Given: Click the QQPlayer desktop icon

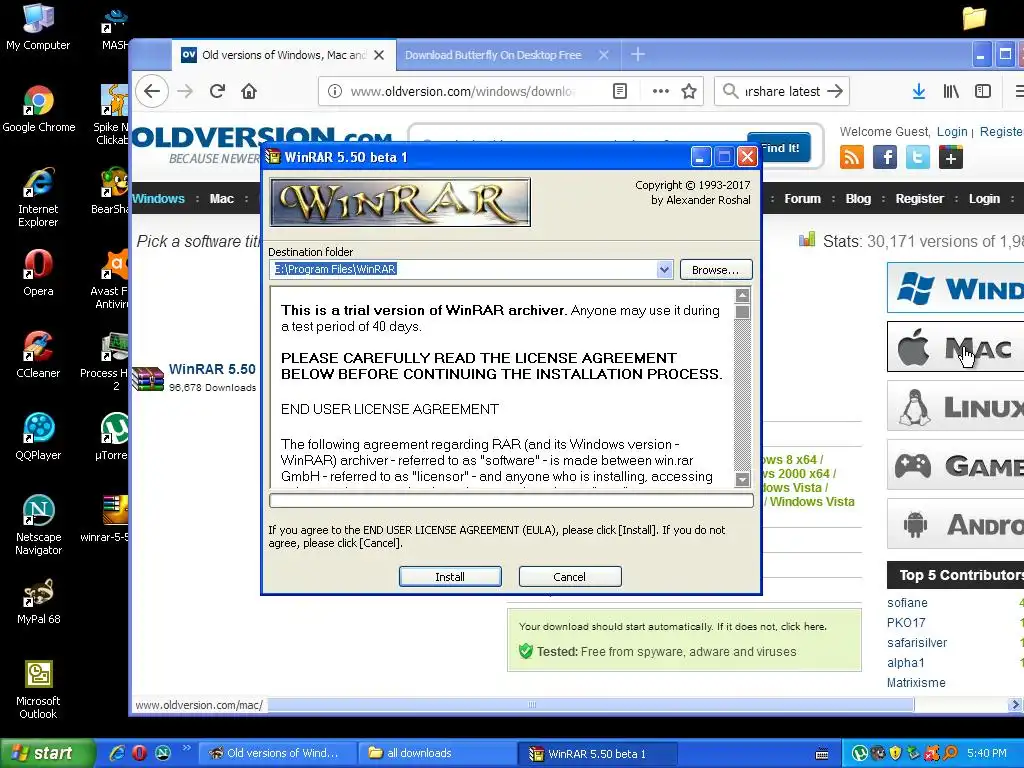Looking at the screenshot, I should (x=38, y=436).
